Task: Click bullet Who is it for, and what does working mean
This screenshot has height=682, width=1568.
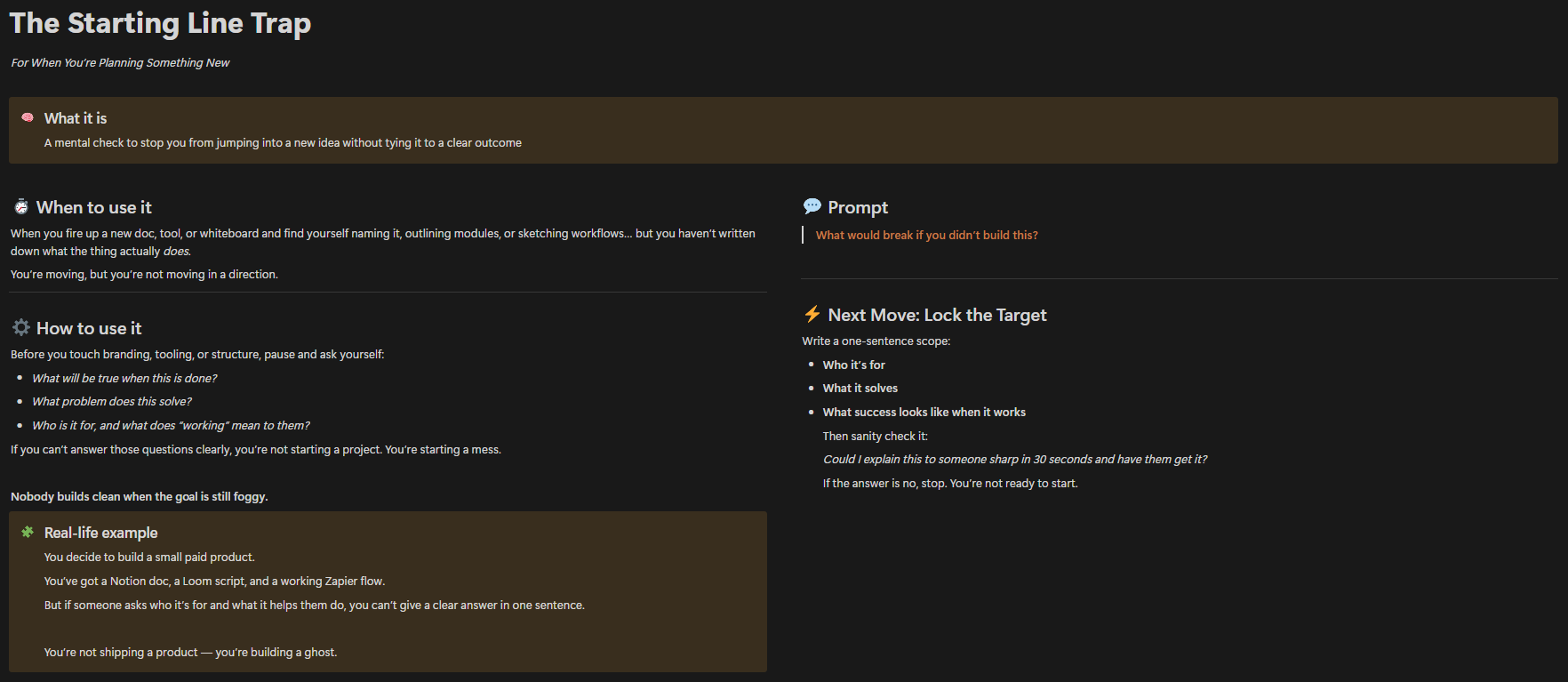Action: 171,426
